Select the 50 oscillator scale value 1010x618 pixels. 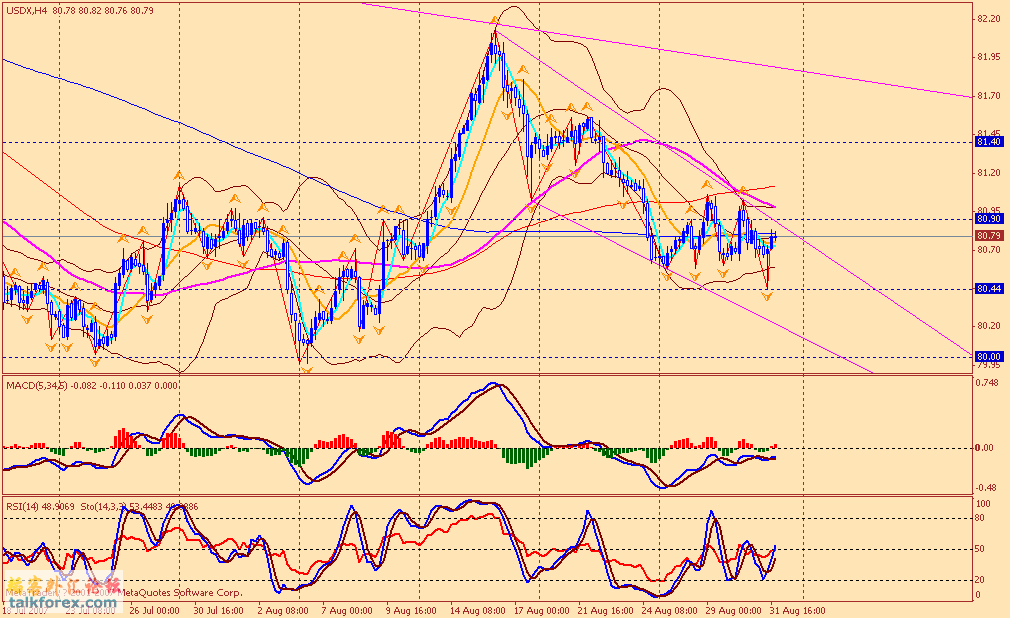981,549
